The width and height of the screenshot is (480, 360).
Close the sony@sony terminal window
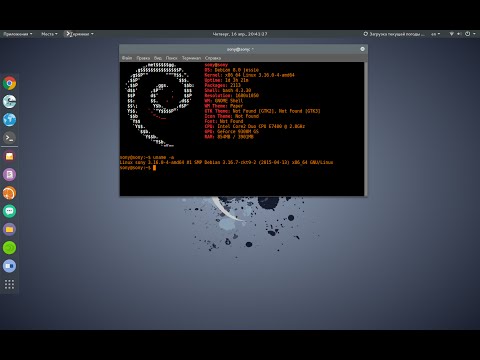pyautogui.click(x=362, y=49)
